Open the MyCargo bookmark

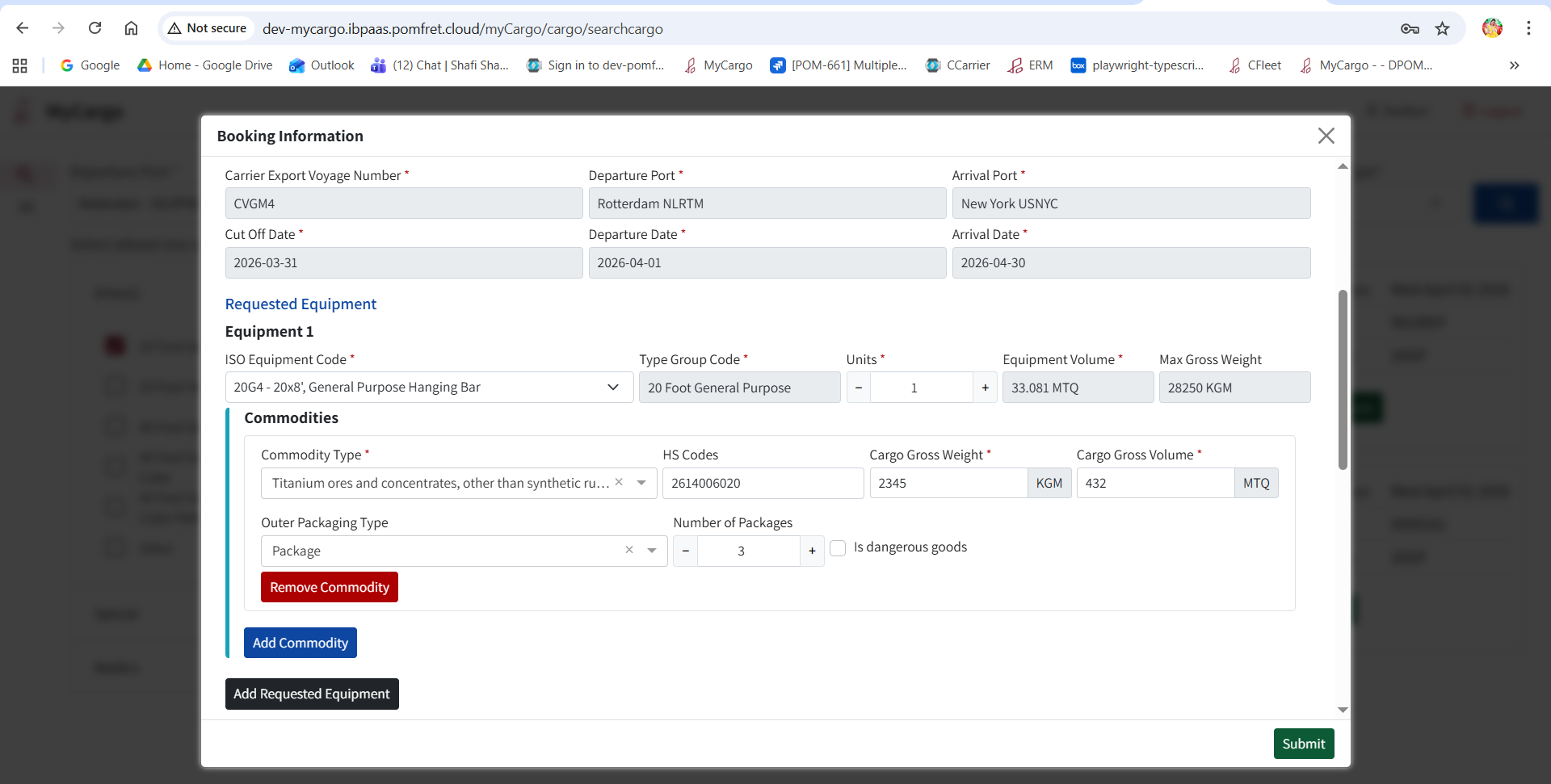tap(718, 65)
